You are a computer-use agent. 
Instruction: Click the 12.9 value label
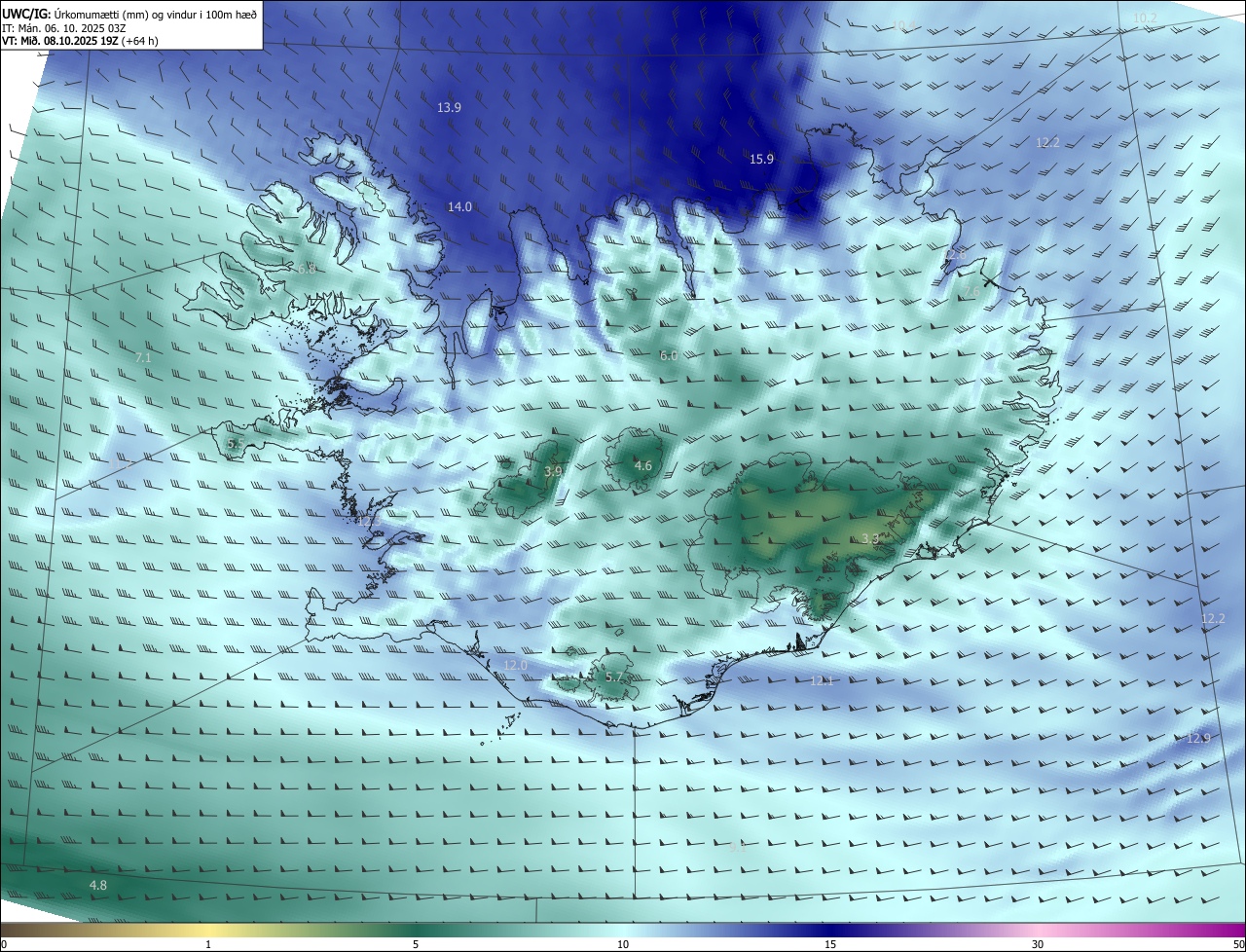(x=1198, y=739)
